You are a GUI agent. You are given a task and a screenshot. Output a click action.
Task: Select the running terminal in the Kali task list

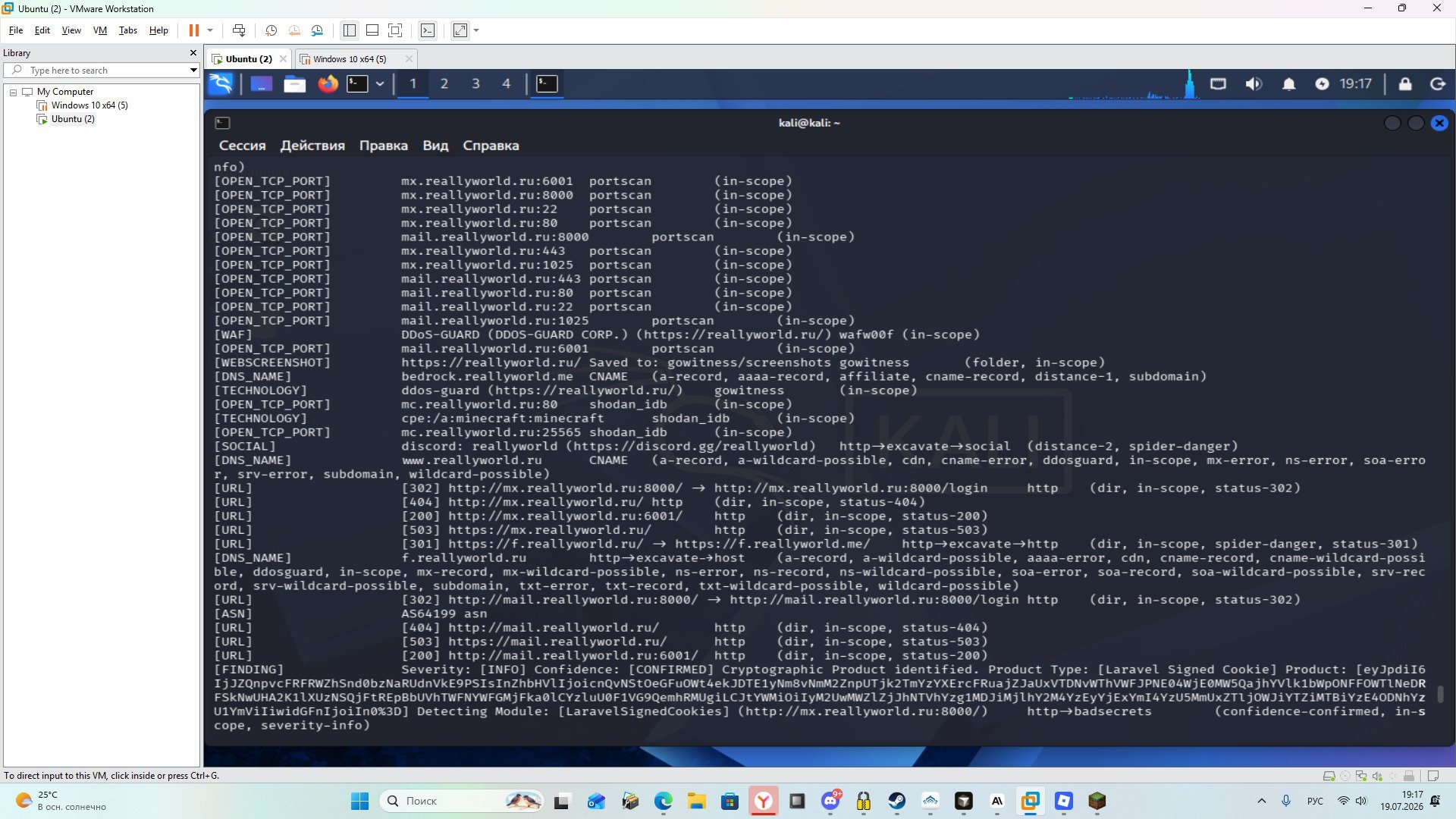coord(547,83)
